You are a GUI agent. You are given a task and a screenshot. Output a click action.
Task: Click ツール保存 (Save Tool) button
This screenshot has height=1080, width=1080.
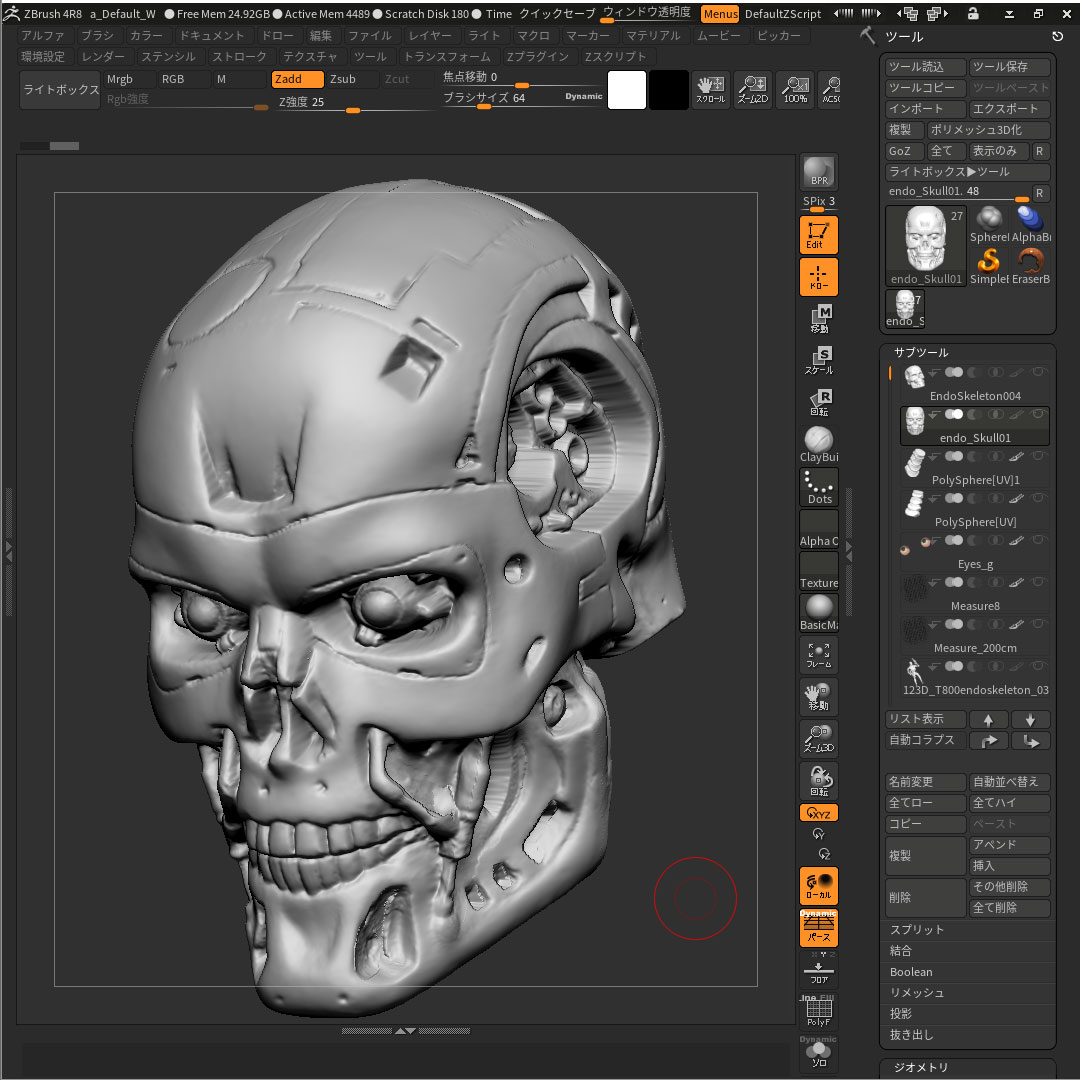click(x=1010, y=67)
